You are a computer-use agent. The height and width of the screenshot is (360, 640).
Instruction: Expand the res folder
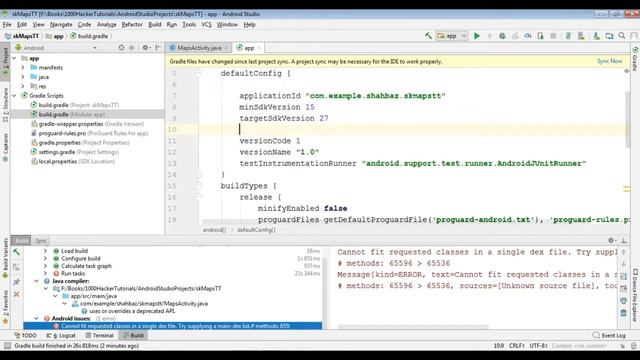pyautogui.click(x=23, y=86)
